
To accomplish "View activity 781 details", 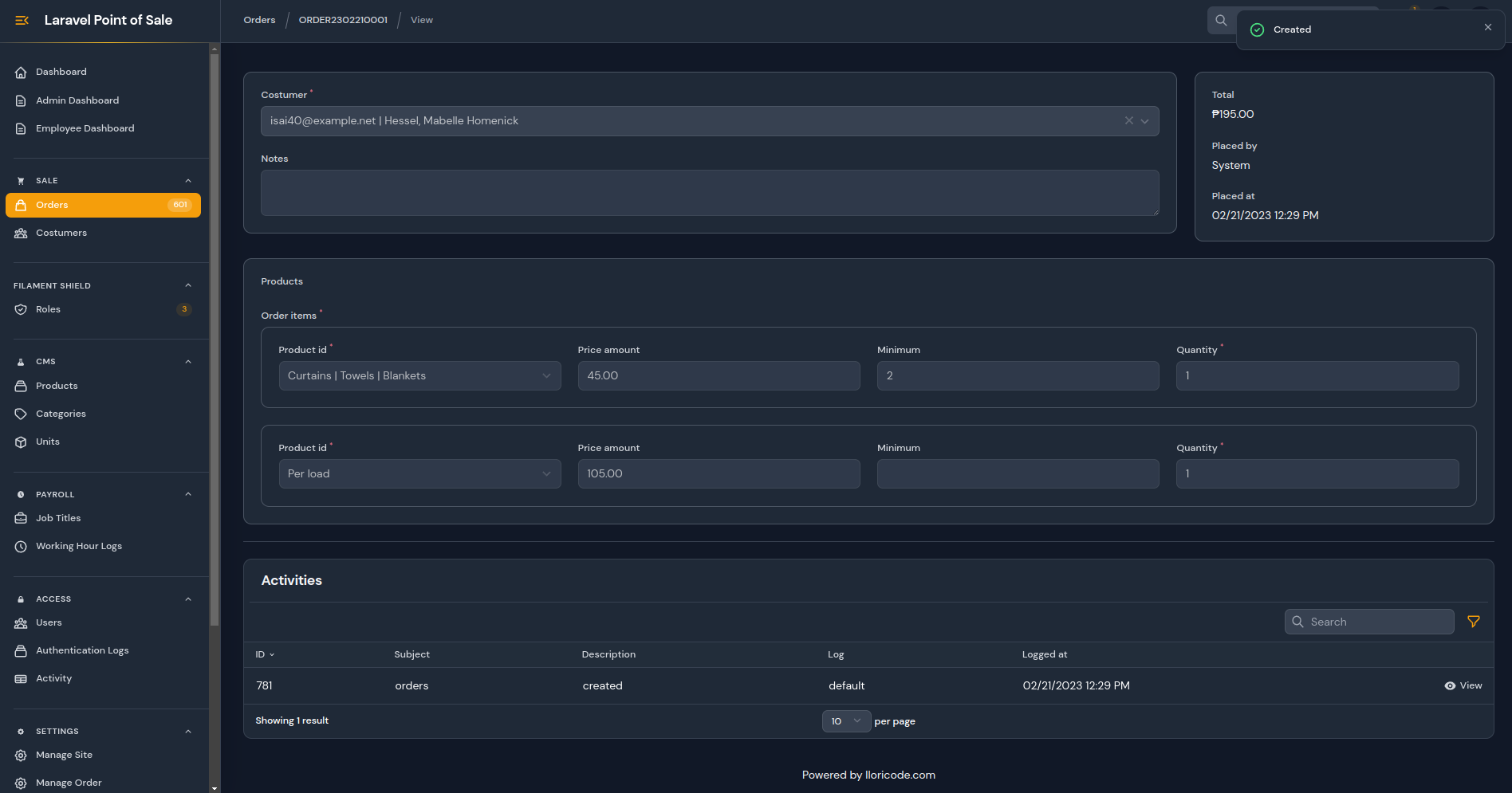I will (x=1463, y=685).
